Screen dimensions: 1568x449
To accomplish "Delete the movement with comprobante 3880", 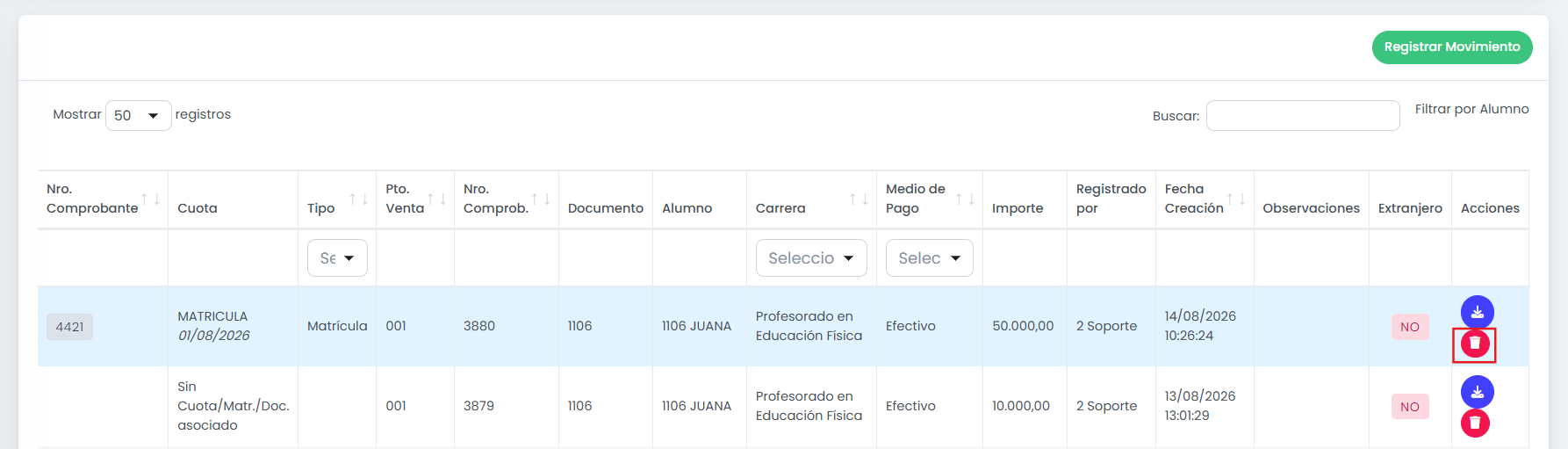I will [1475, 344].
